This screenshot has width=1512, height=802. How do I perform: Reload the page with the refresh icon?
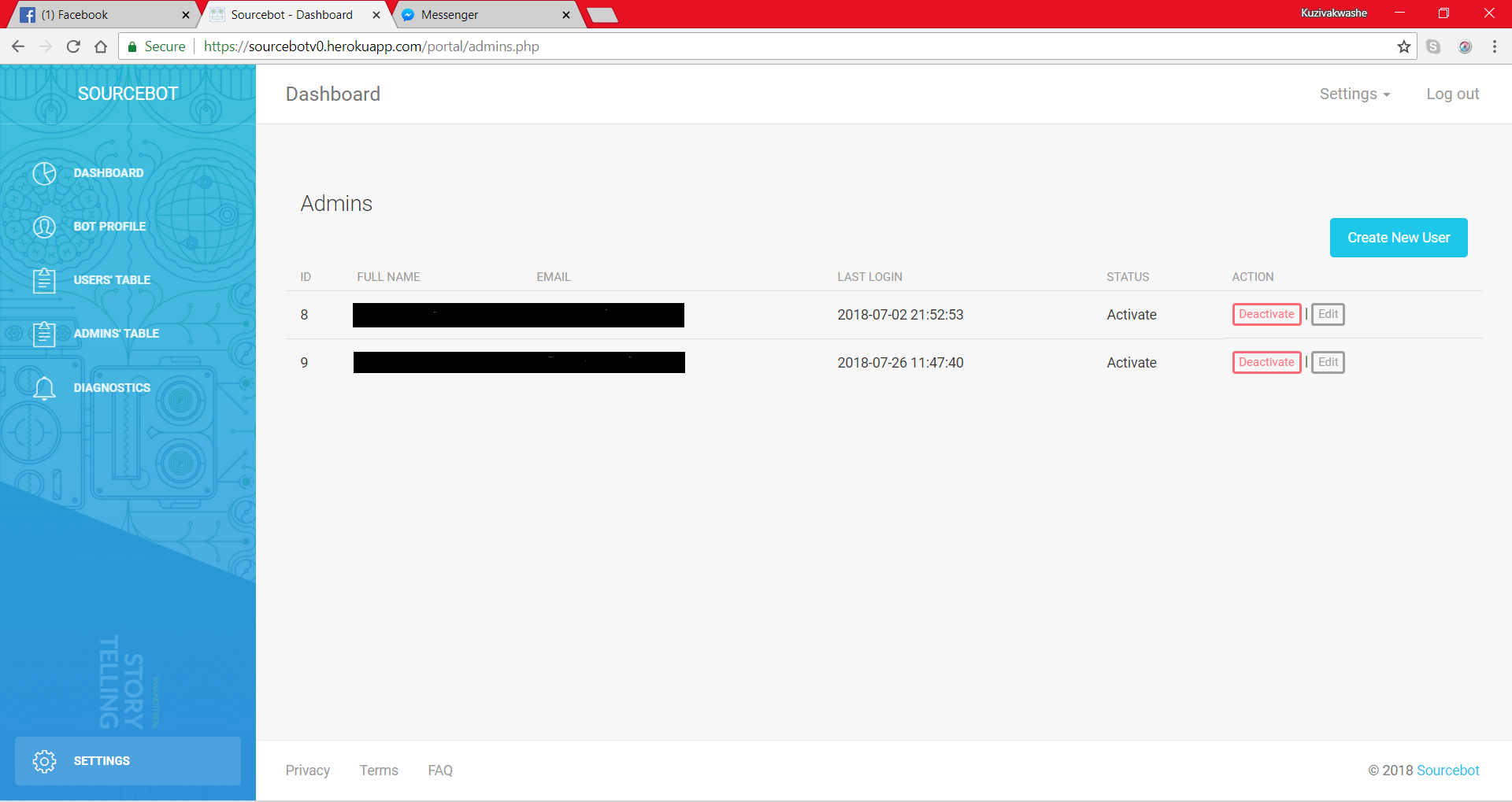pos(73,46)
